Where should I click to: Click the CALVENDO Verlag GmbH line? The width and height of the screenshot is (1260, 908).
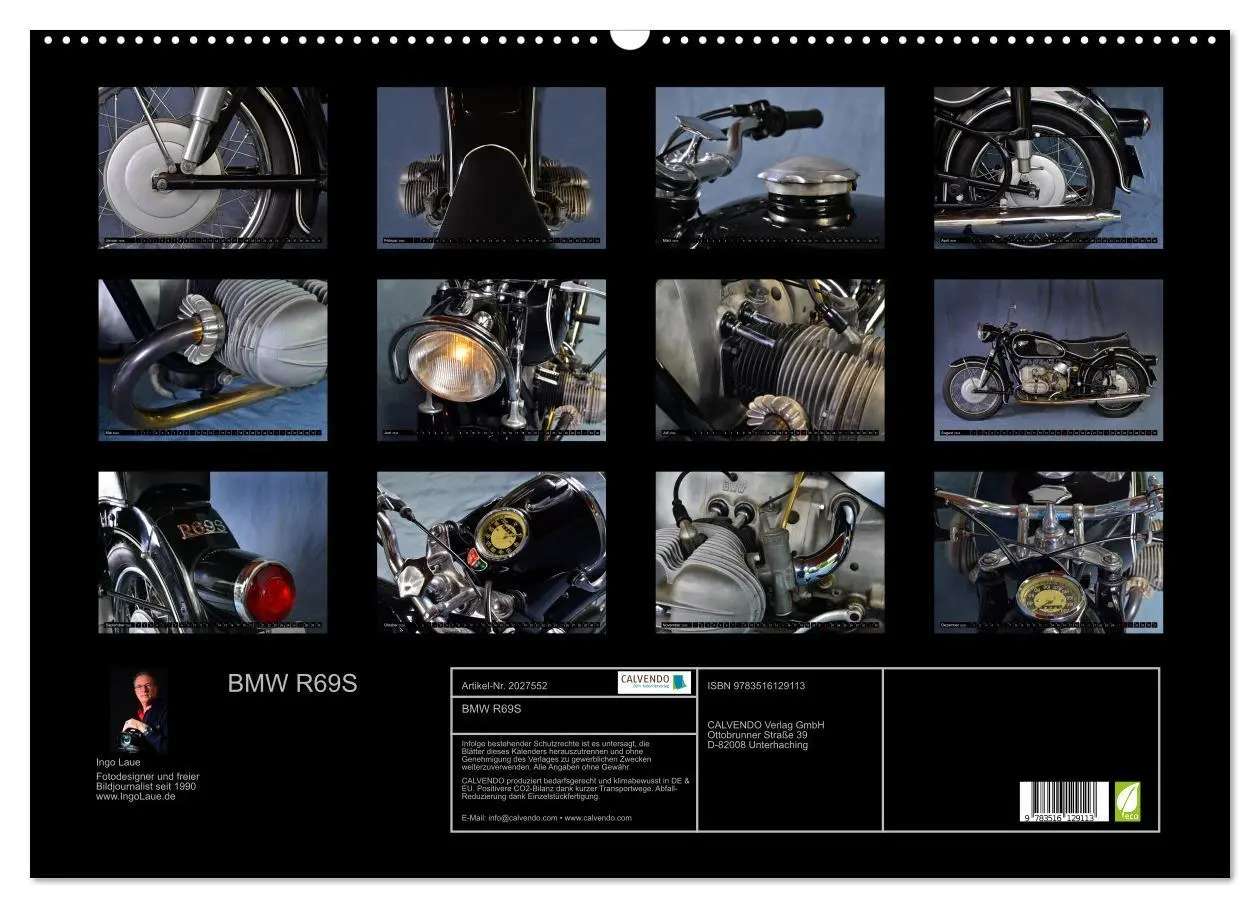click(x=766, y=725)
